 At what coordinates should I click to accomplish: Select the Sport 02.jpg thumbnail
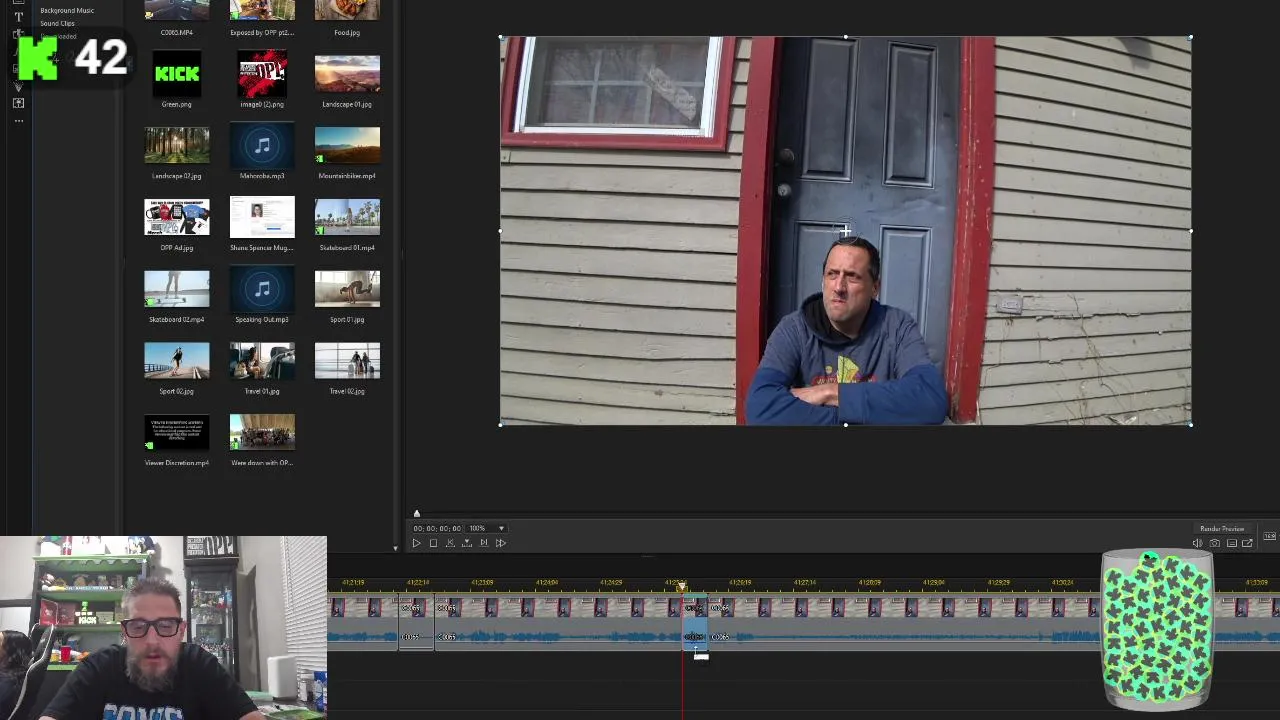click(177, 361)
